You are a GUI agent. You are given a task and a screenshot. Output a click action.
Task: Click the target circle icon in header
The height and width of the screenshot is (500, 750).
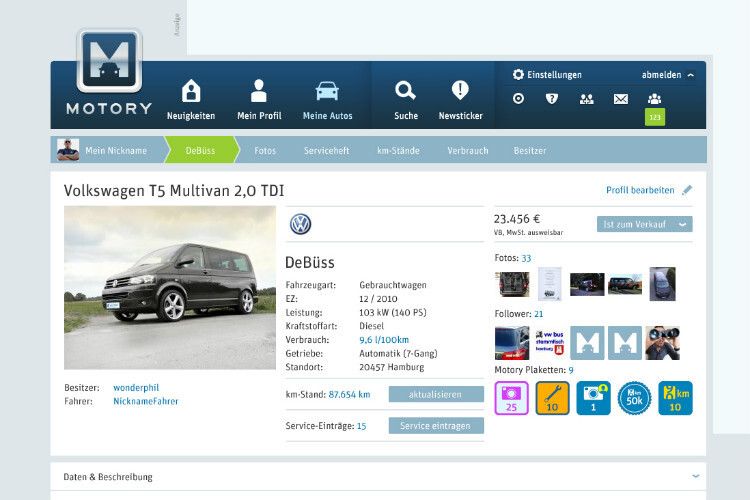pos(518,99)
